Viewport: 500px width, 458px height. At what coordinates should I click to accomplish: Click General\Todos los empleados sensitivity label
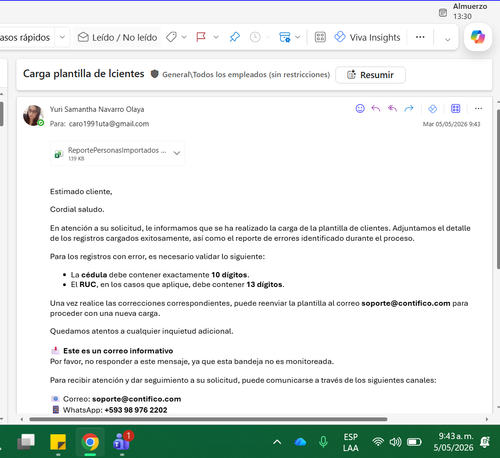tap(246, 75)
